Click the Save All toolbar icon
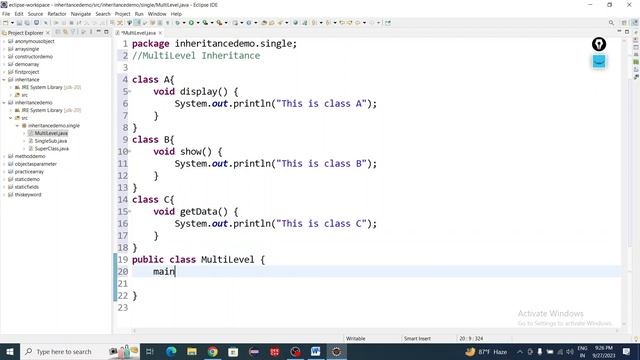Image resolution: width=640 pixels, height=360 pixels. point(27,23)
